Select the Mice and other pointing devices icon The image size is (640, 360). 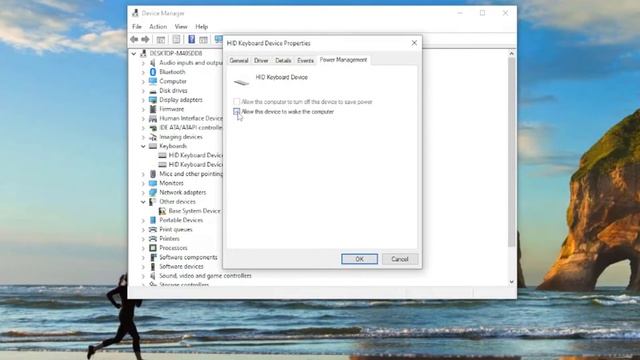pos(153,174)
